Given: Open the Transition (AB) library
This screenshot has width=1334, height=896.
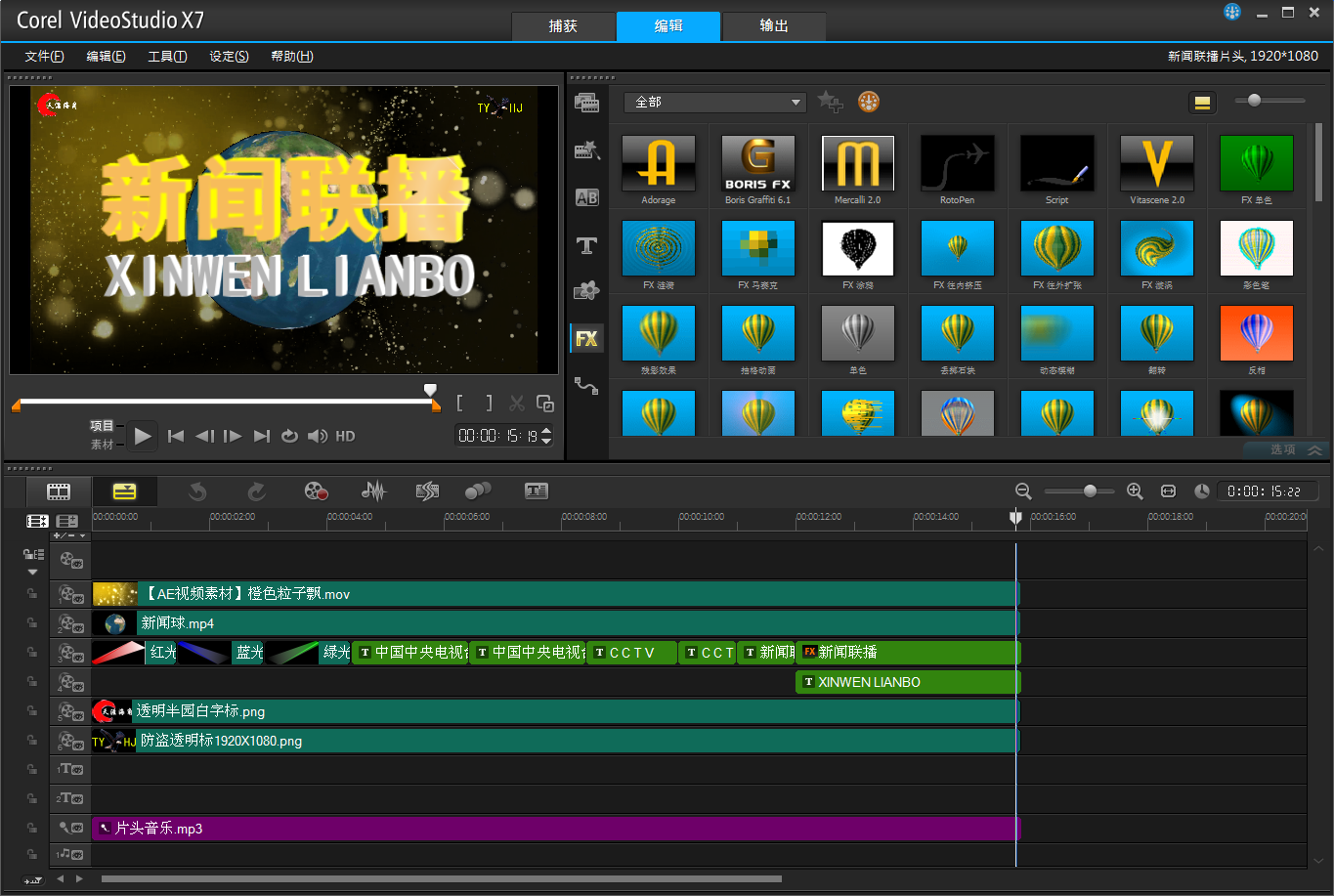Looking at the screenshot, I should [586, 197].
